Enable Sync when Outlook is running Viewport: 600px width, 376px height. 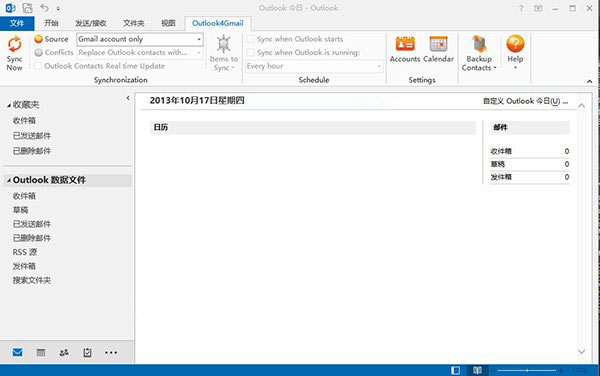pos(251,52)
